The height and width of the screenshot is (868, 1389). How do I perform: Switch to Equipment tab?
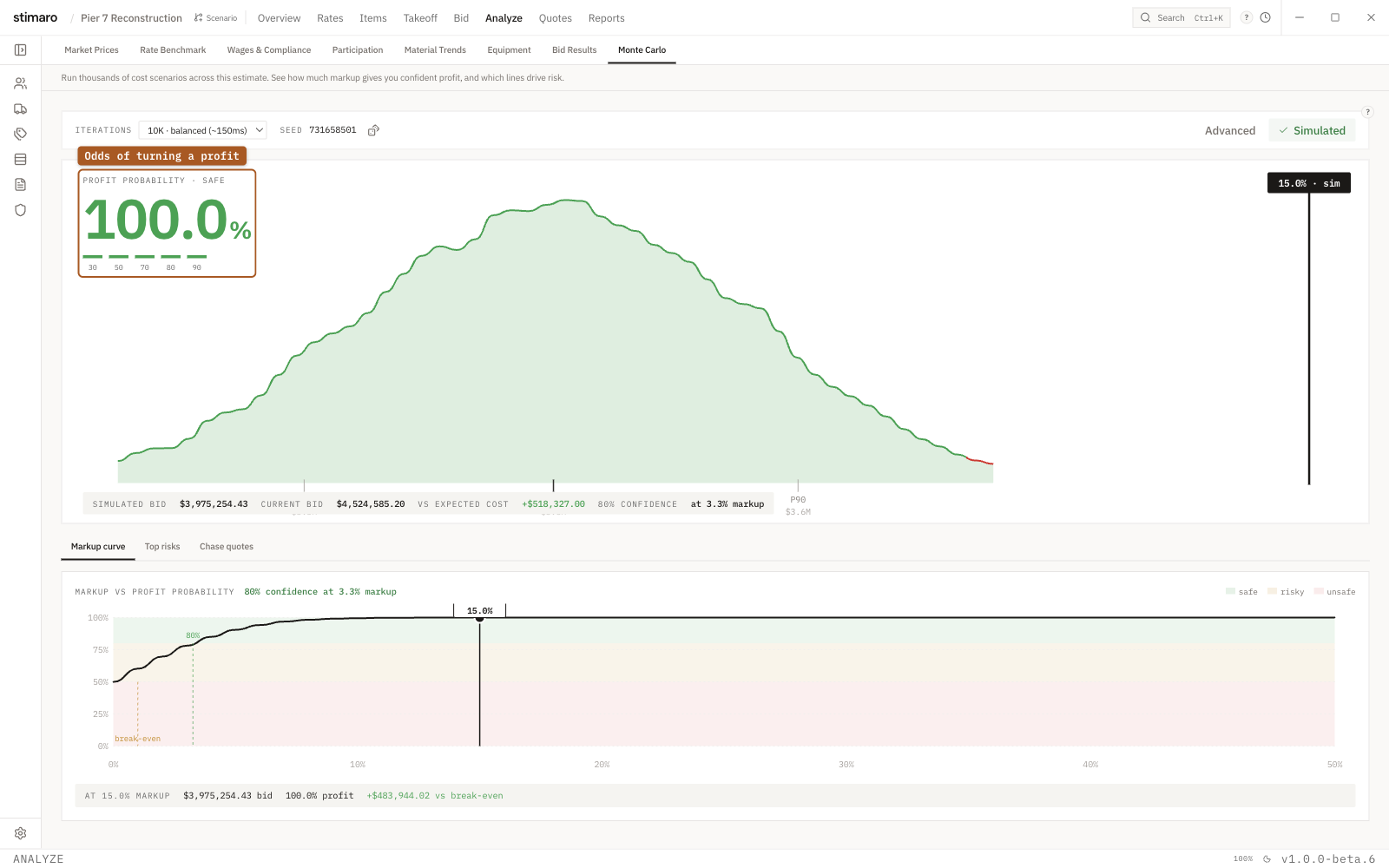(509, 50)
